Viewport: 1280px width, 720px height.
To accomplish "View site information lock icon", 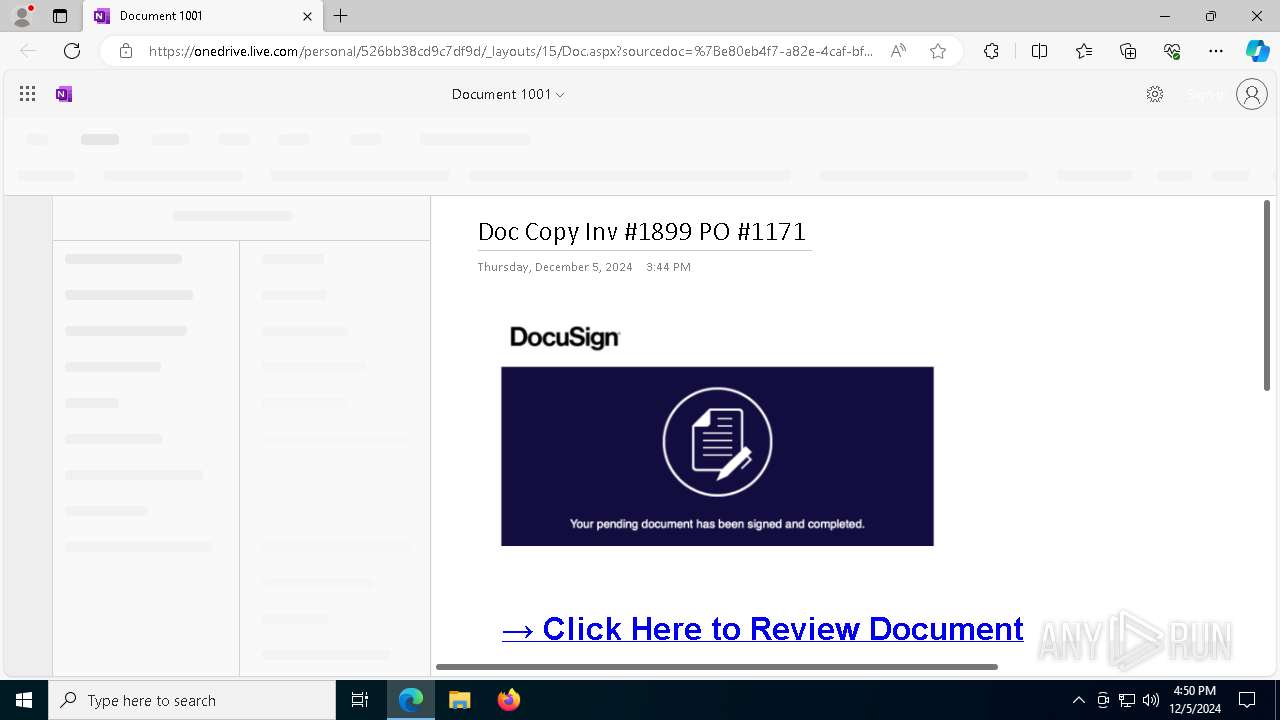I will tap(126, 51).
